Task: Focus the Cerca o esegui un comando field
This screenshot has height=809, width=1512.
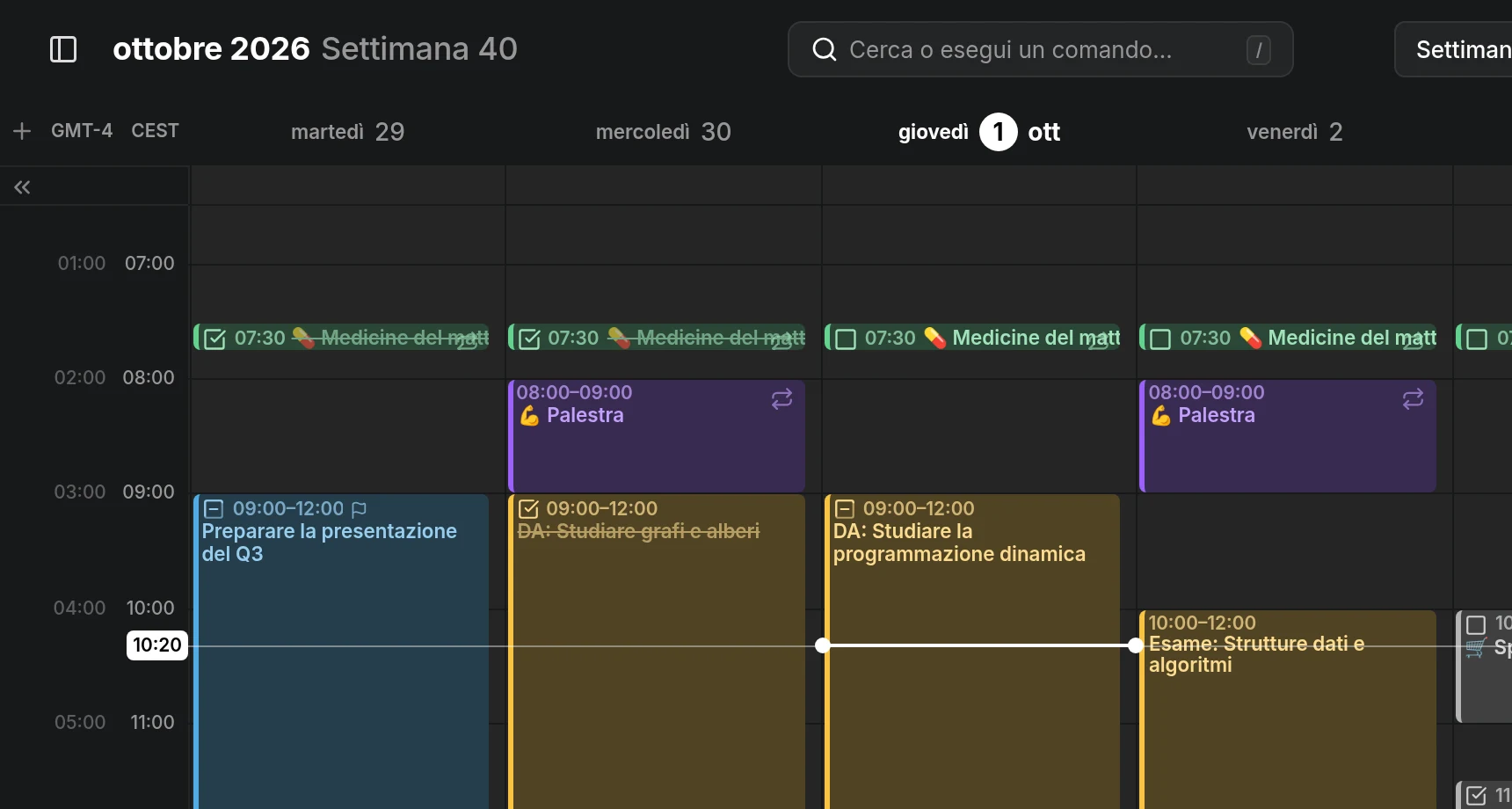Action: (x=1040, y=49)
